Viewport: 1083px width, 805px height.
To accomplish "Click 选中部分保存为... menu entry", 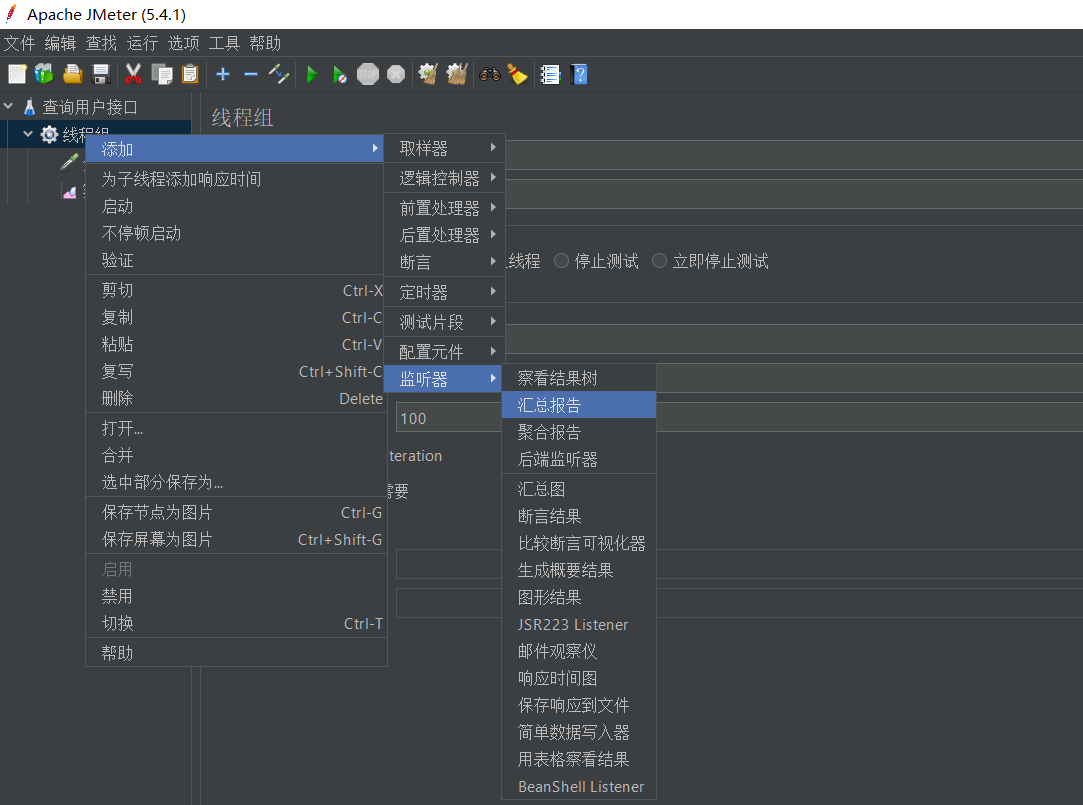I will 236,482.
